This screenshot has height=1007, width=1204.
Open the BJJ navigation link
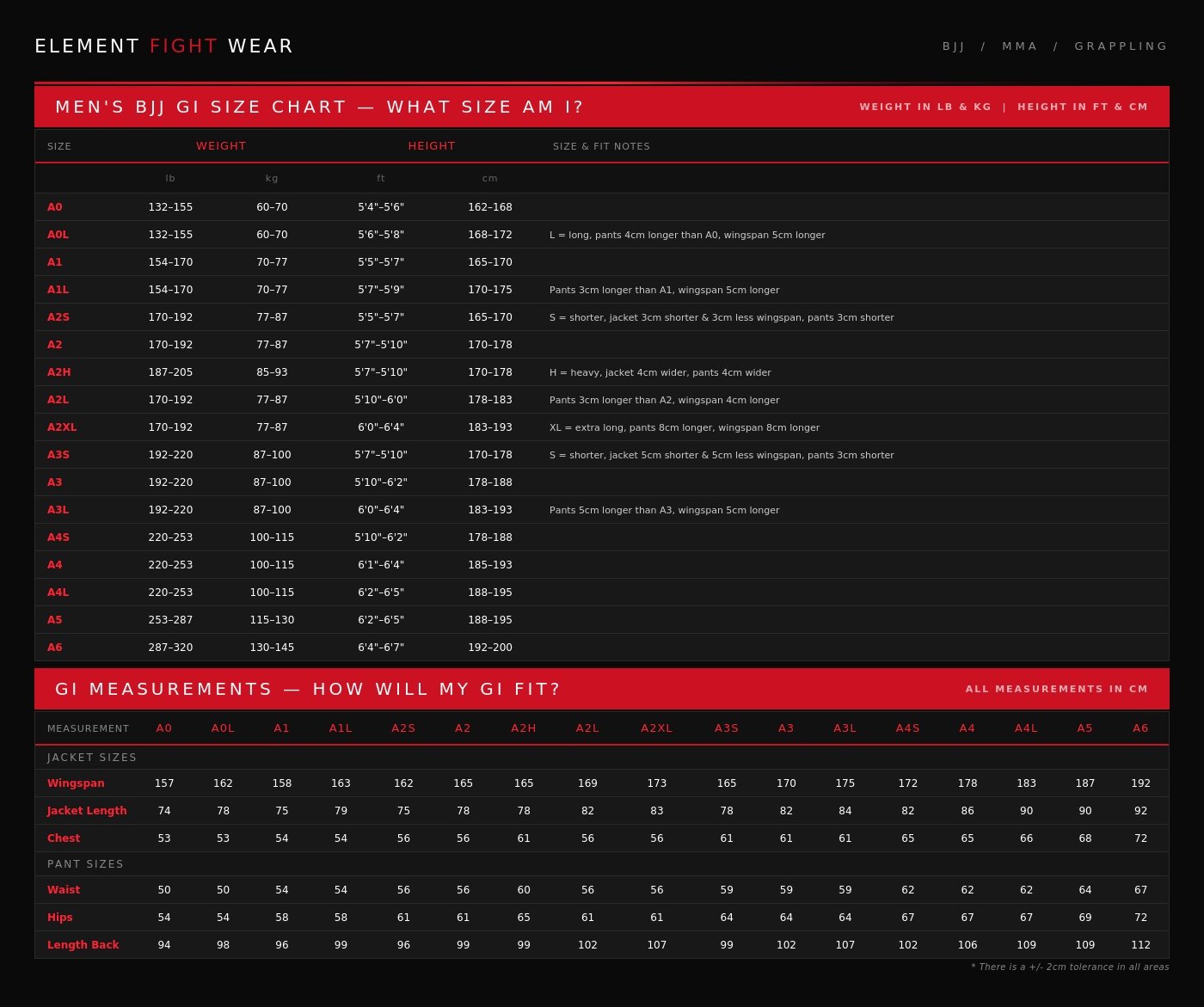coord(953,46)
